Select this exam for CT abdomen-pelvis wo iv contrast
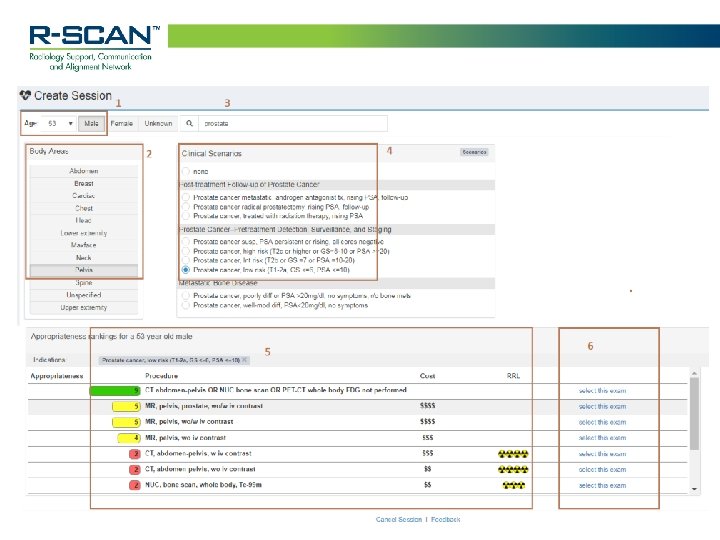The width and height of the screenshot is (720, 540). 602,469
